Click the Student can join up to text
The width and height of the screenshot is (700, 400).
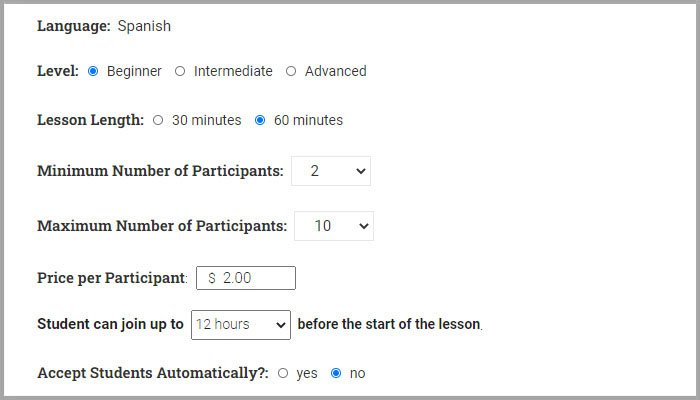point(110,324)
